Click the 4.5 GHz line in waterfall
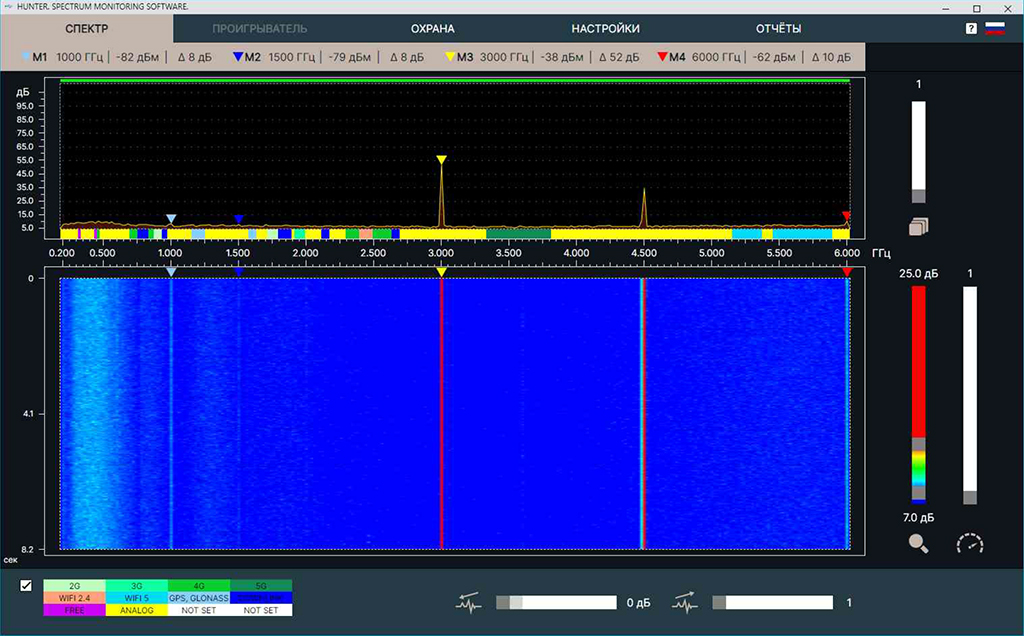1024x636 pixels. pos(643,413)
